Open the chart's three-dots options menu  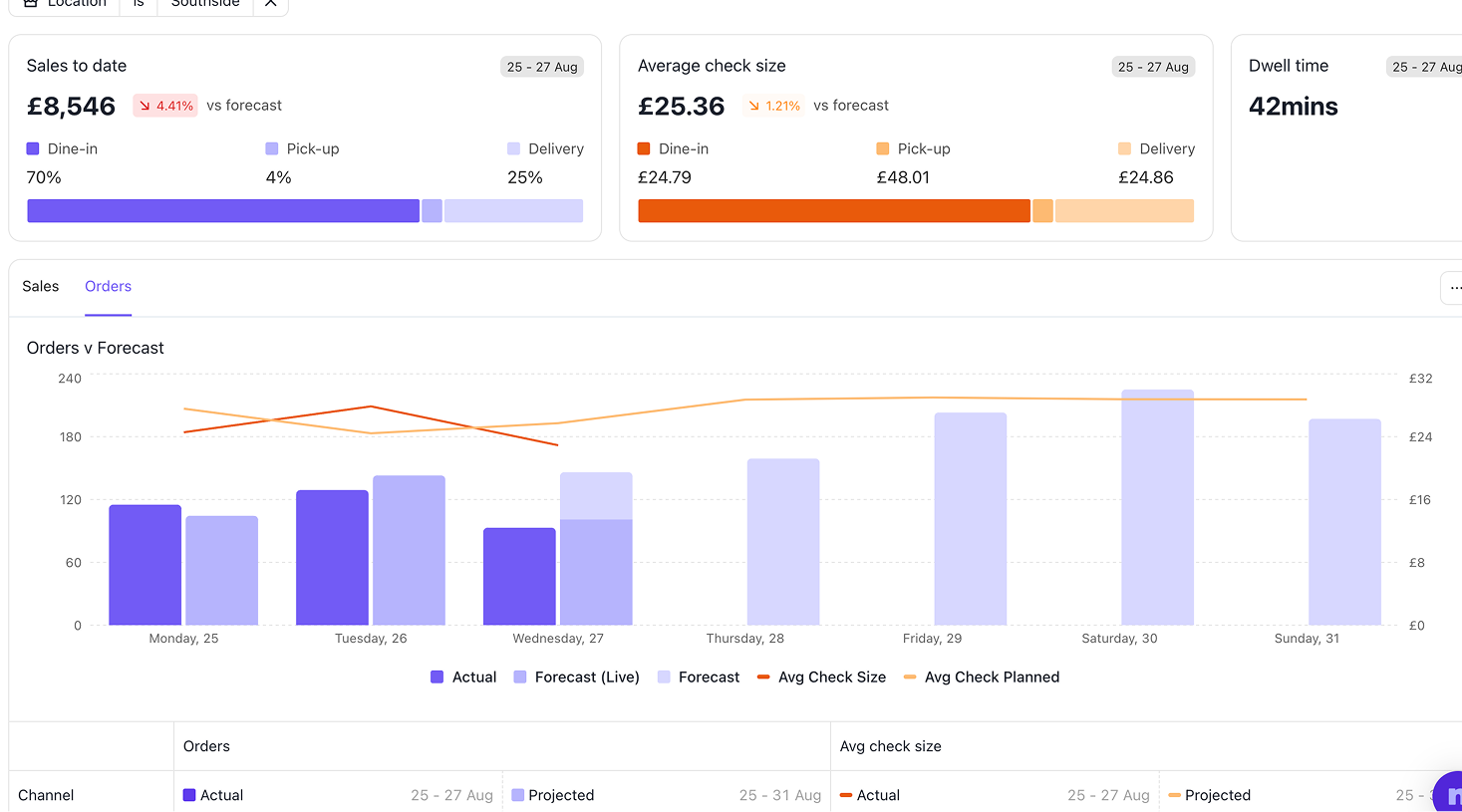point(1453,288)
